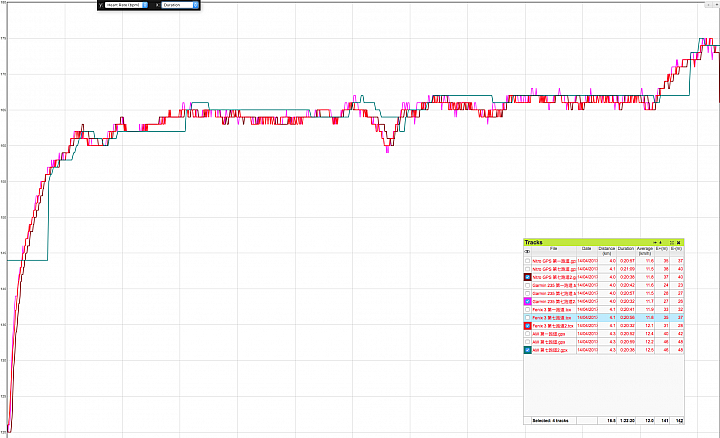Uncheck the red Fenix 3 track checkbox

pyautogui.click(x=528, y=326)
